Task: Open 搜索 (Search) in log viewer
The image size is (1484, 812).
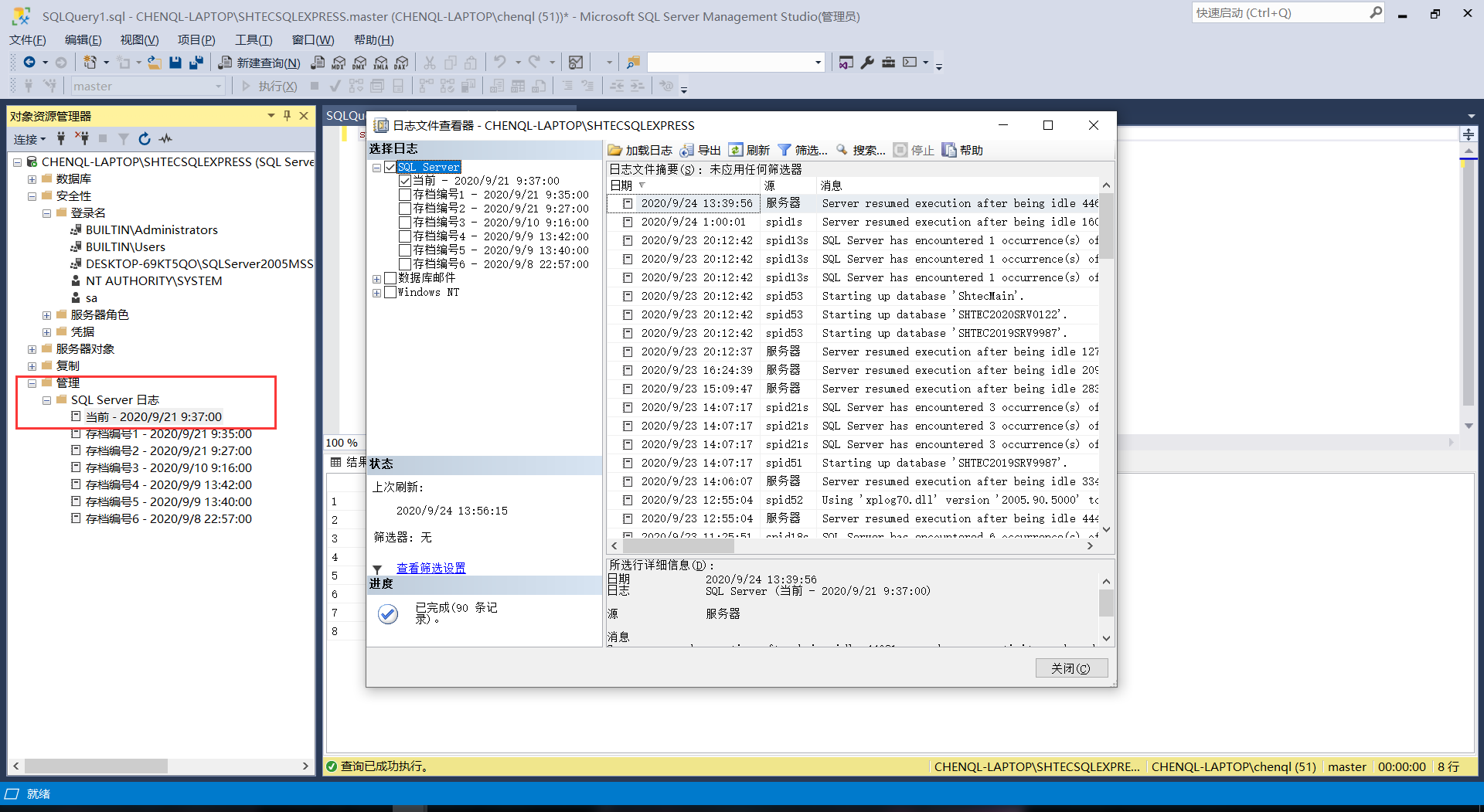Action: click(x=842, y=150)
